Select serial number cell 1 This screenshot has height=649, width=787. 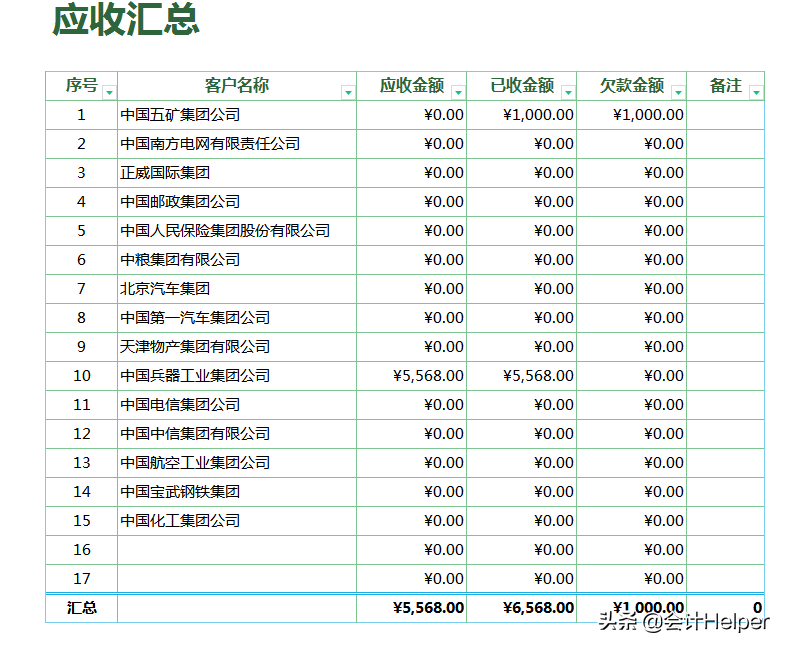(81, 115)
